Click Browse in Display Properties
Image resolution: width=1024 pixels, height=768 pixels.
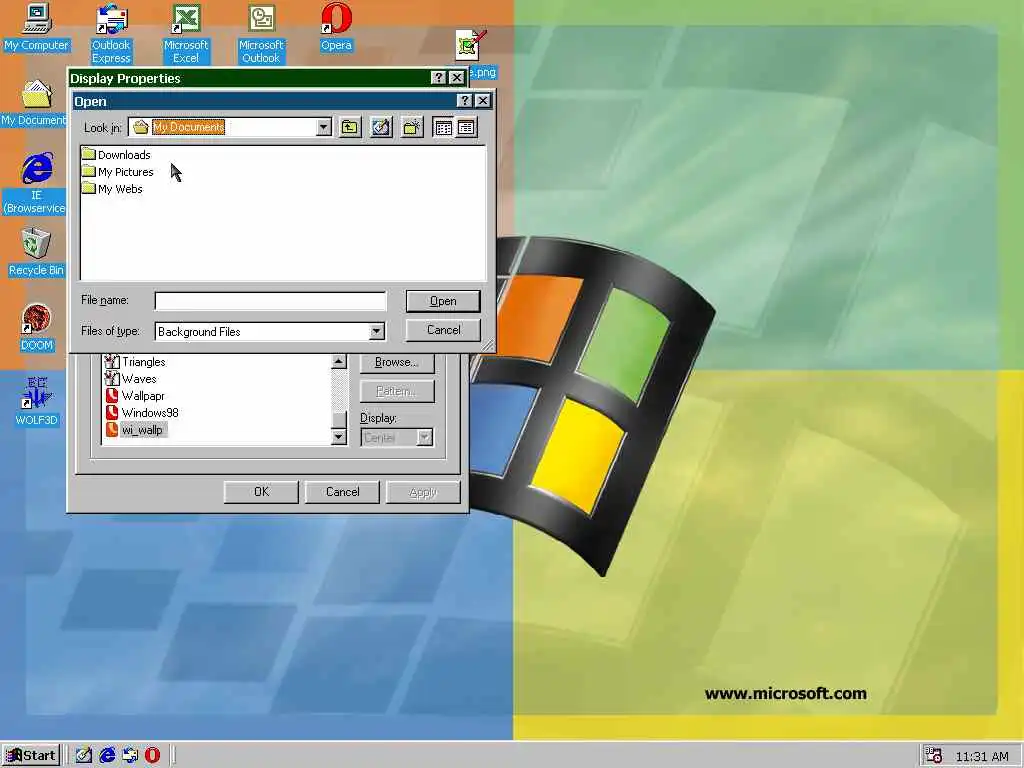[x=396, y=362]
